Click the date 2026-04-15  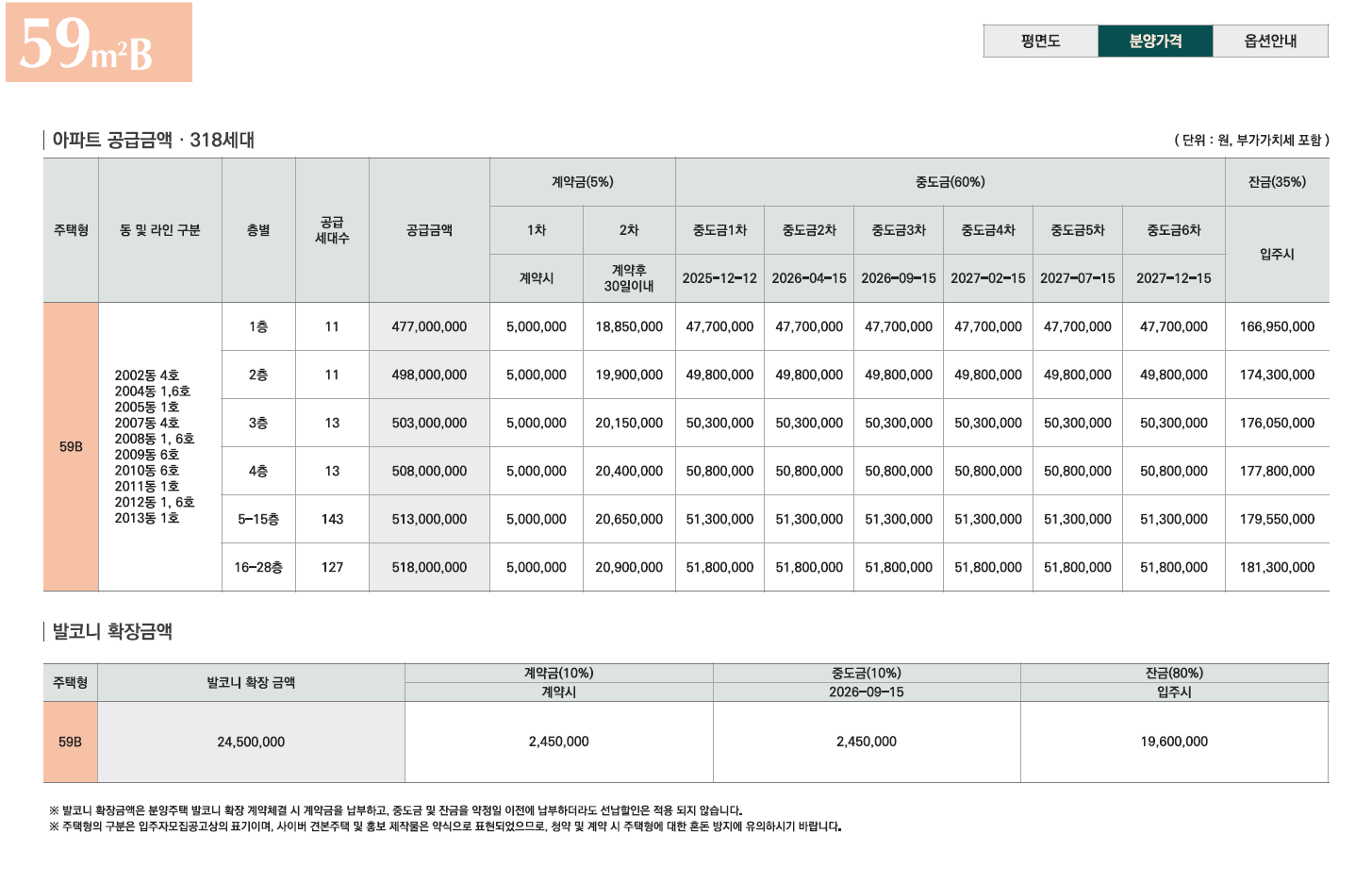809,278
